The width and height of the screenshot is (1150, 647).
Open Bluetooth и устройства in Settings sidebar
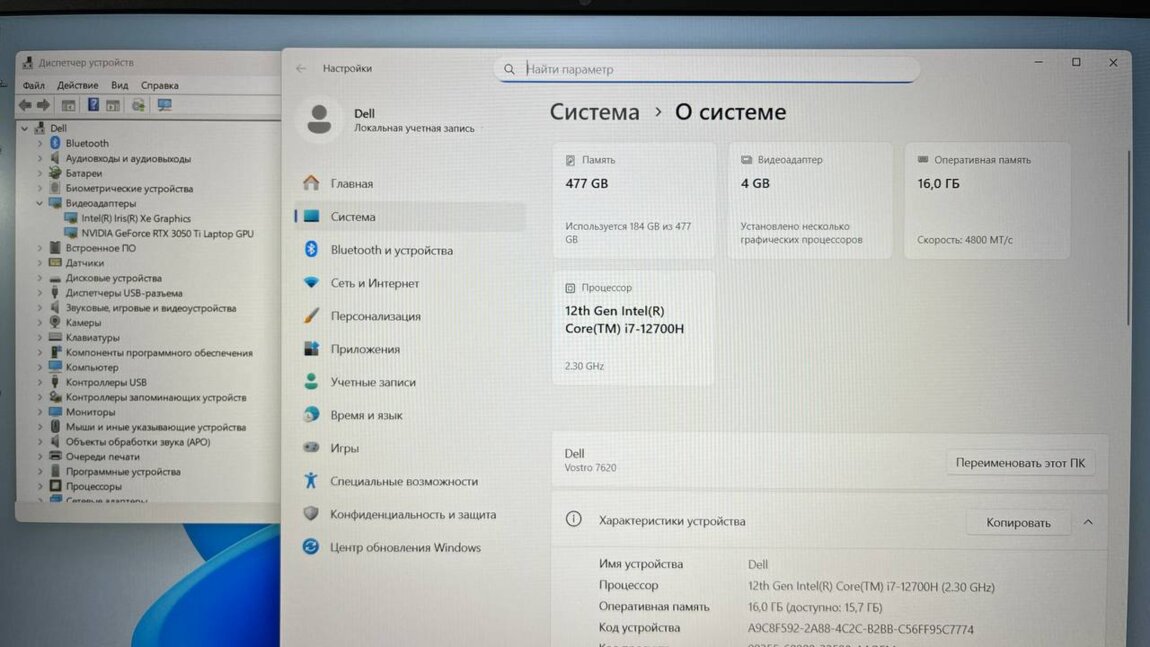[391, 250]
